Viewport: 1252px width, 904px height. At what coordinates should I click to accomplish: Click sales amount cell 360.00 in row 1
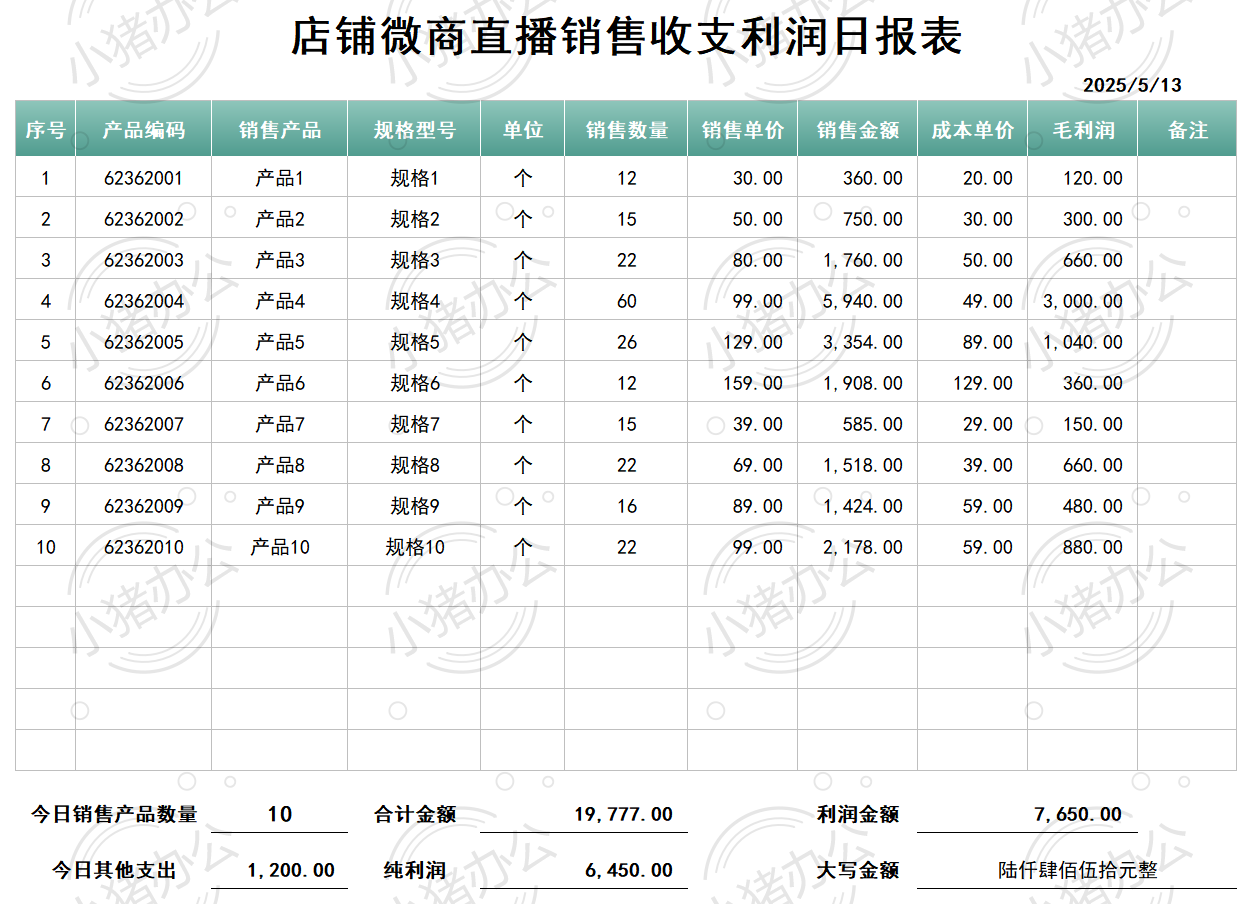[858, 178]
